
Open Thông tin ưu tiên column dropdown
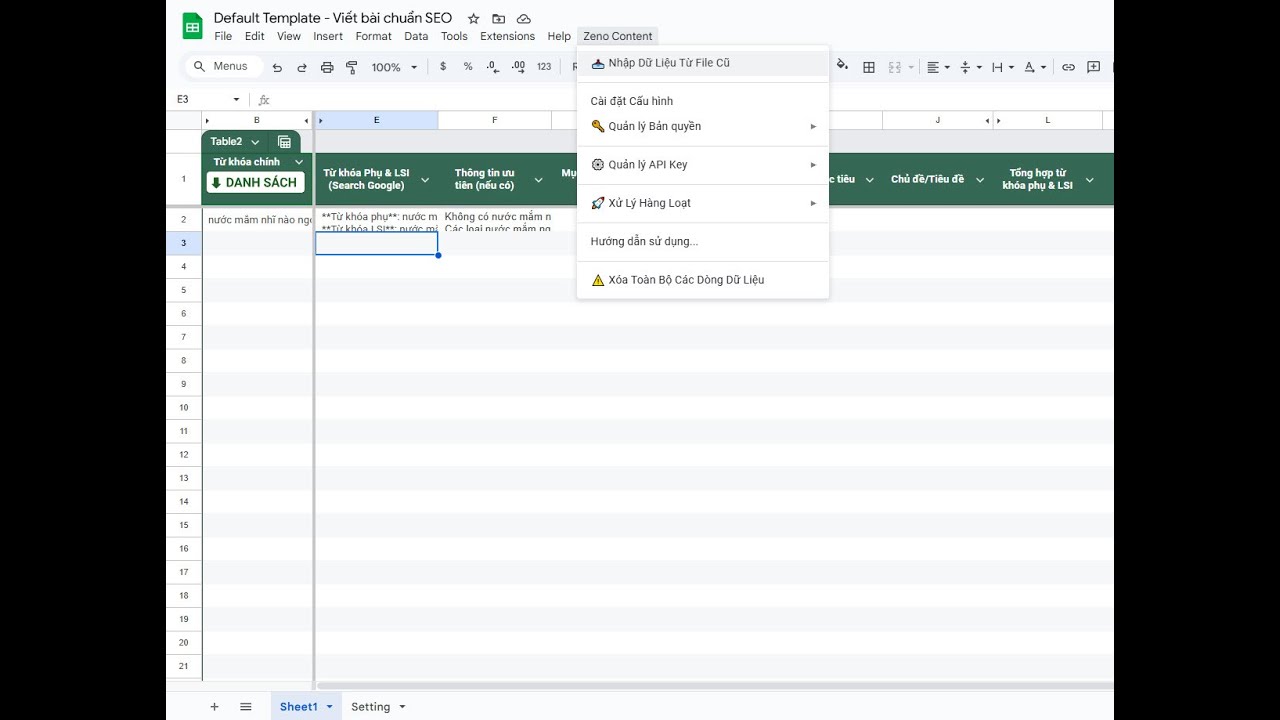538,180
